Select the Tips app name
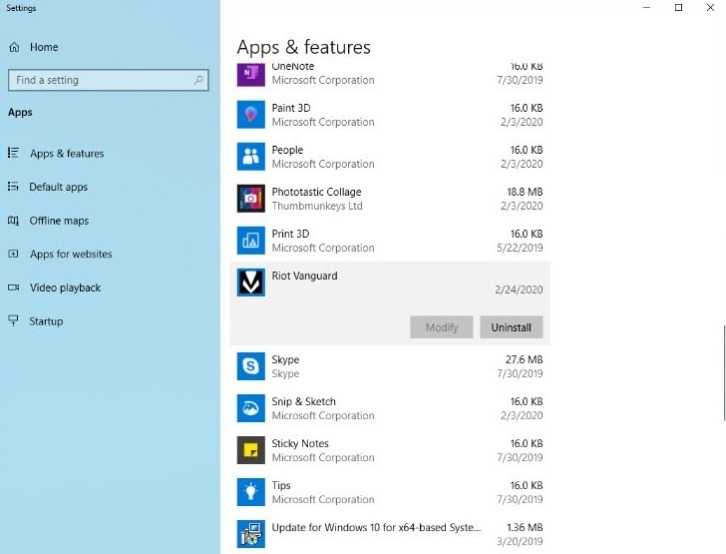 click(x=281, y=486)
